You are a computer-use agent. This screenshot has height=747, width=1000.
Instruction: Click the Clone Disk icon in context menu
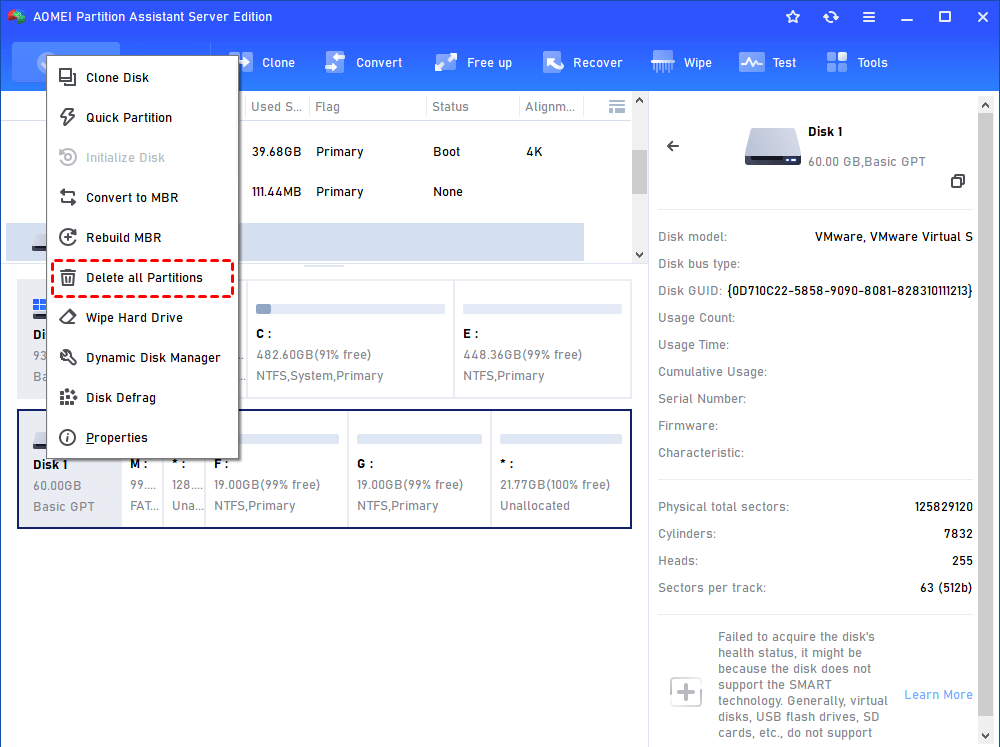click(68, 77)
